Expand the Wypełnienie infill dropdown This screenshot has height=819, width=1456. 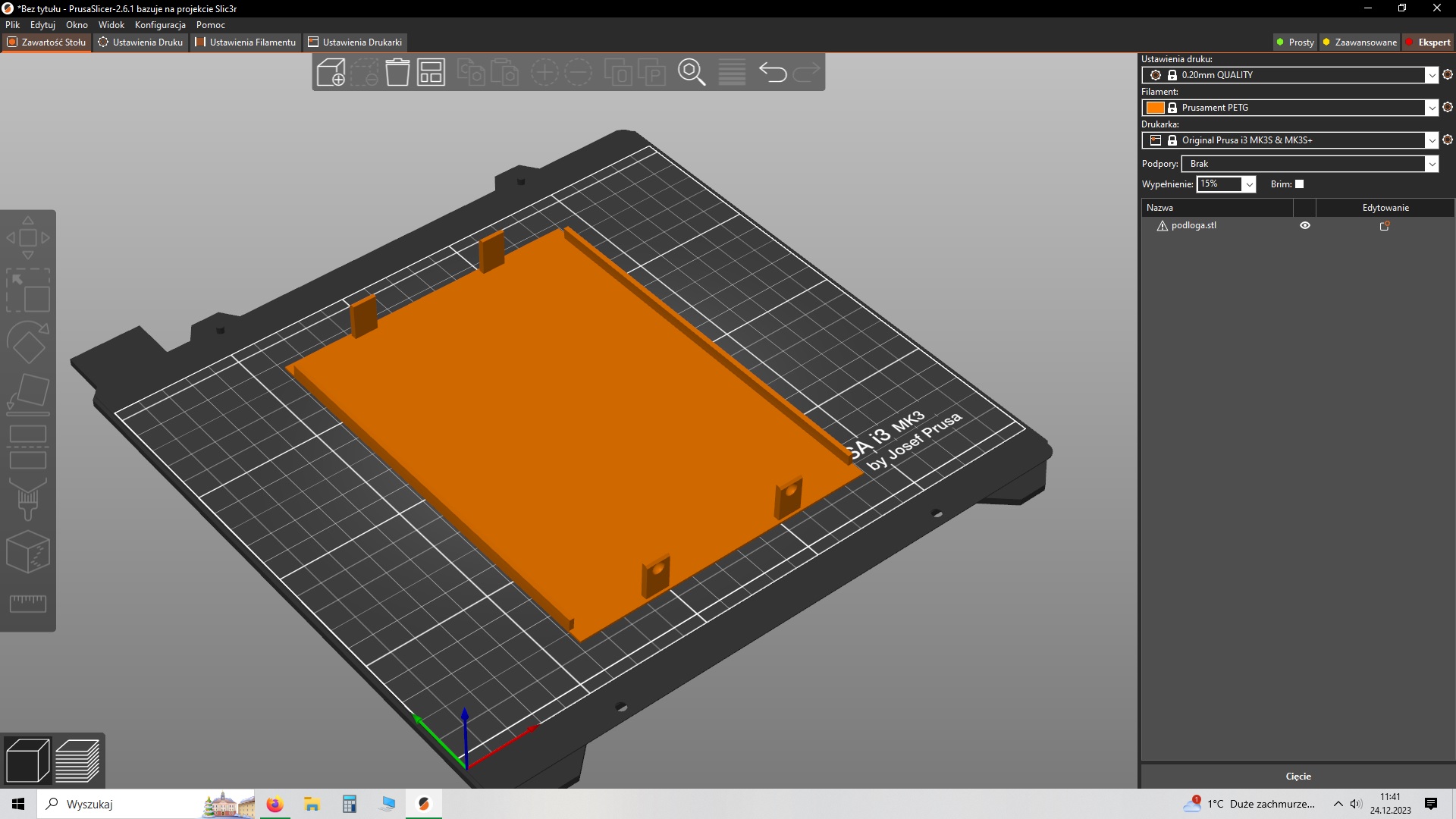point(1248,184)
